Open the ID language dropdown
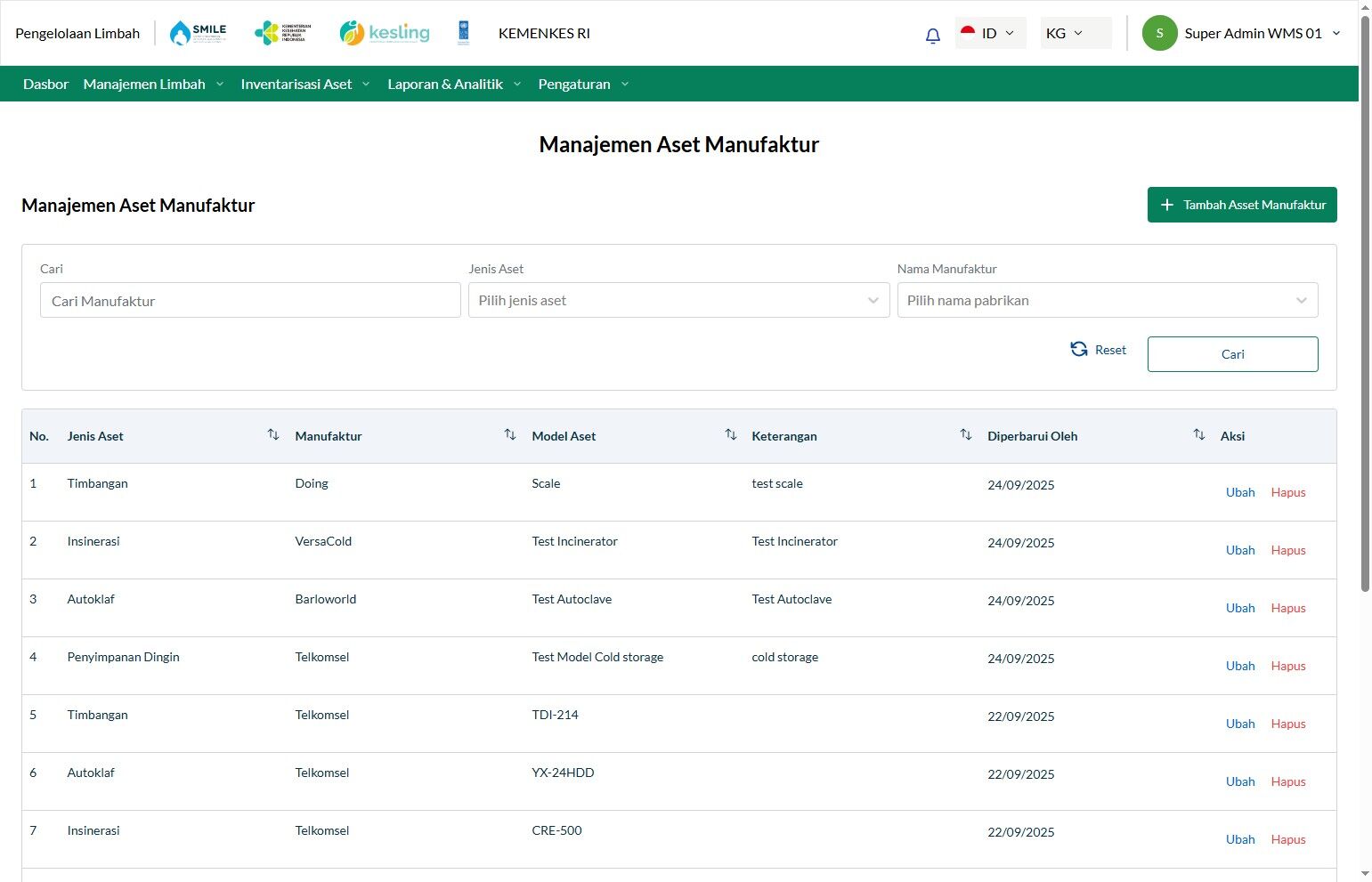Viewport: 1372px width, 882px height. point(990,33)
